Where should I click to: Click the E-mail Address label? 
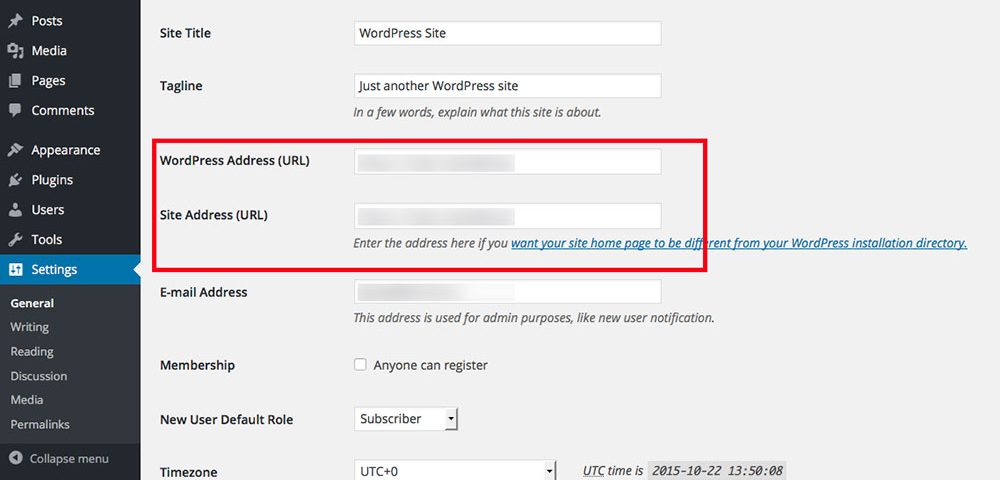point(203,293)
